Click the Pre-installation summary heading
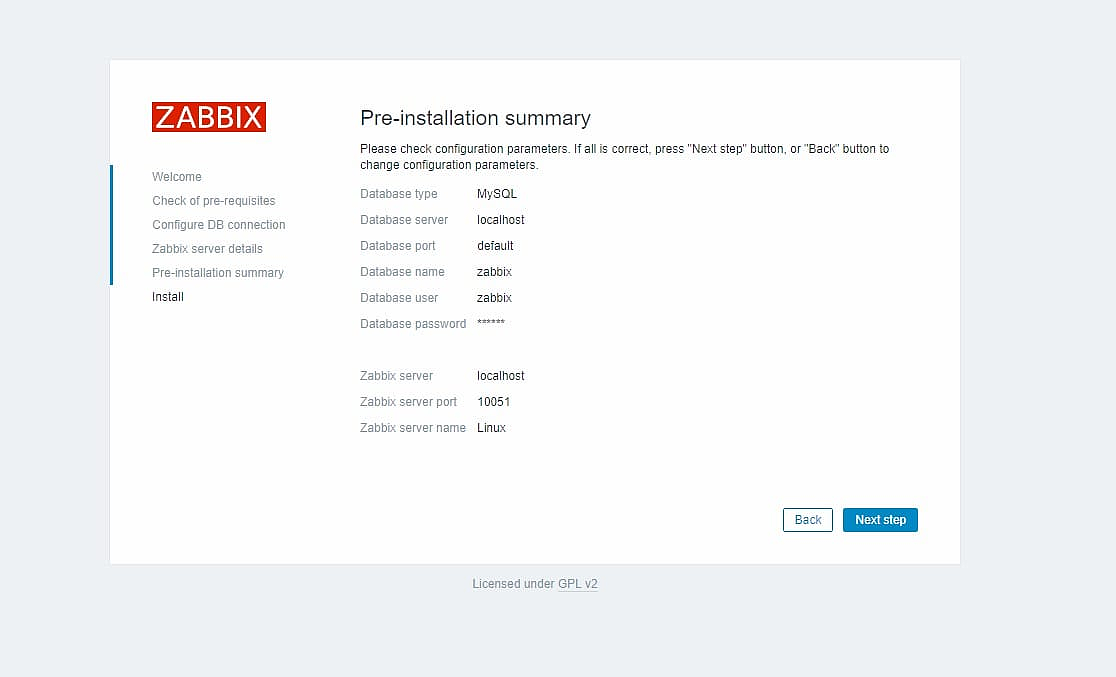 coord(475,118)
